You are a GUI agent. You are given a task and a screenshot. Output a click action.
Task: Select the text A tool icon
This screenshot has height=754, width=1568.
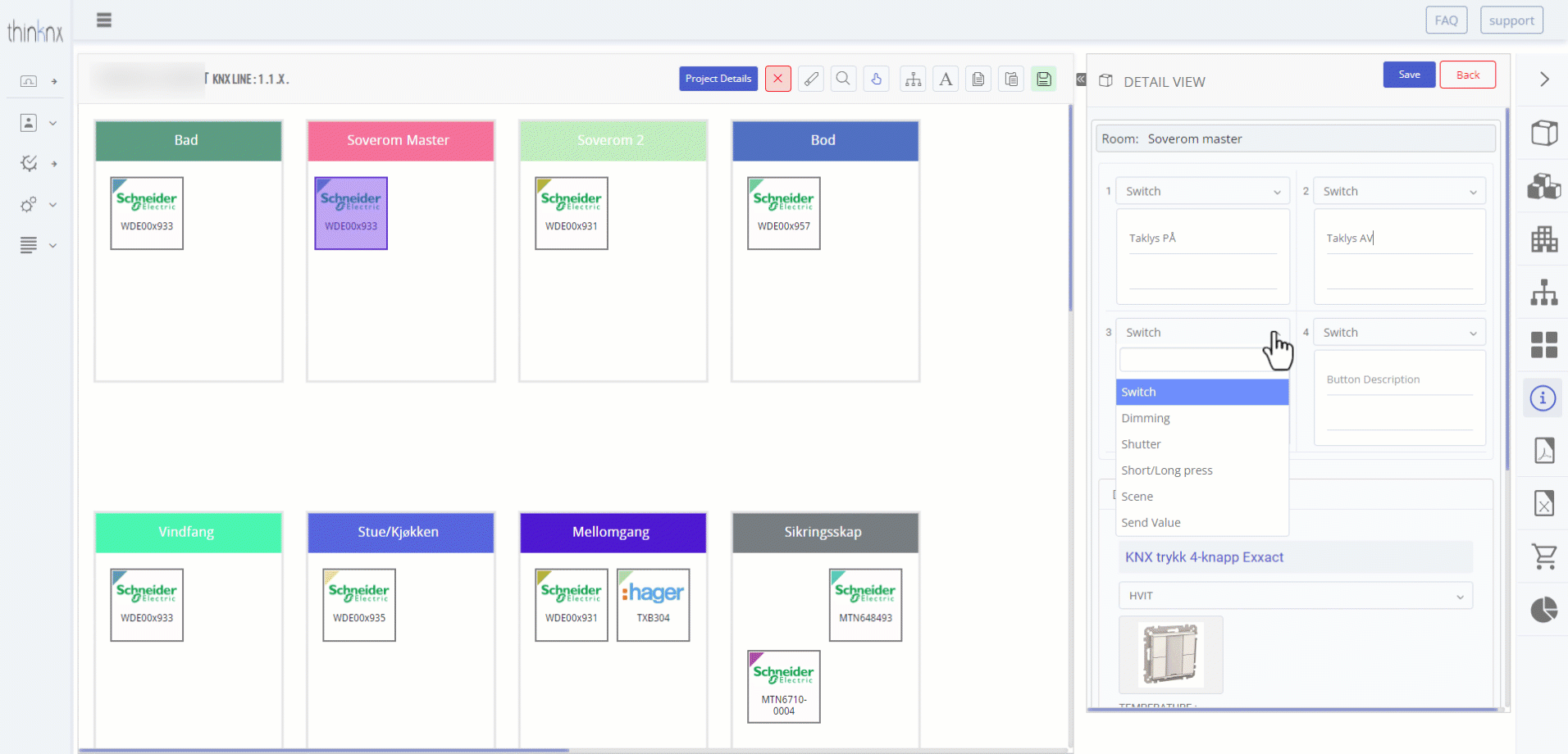point(946,79)
